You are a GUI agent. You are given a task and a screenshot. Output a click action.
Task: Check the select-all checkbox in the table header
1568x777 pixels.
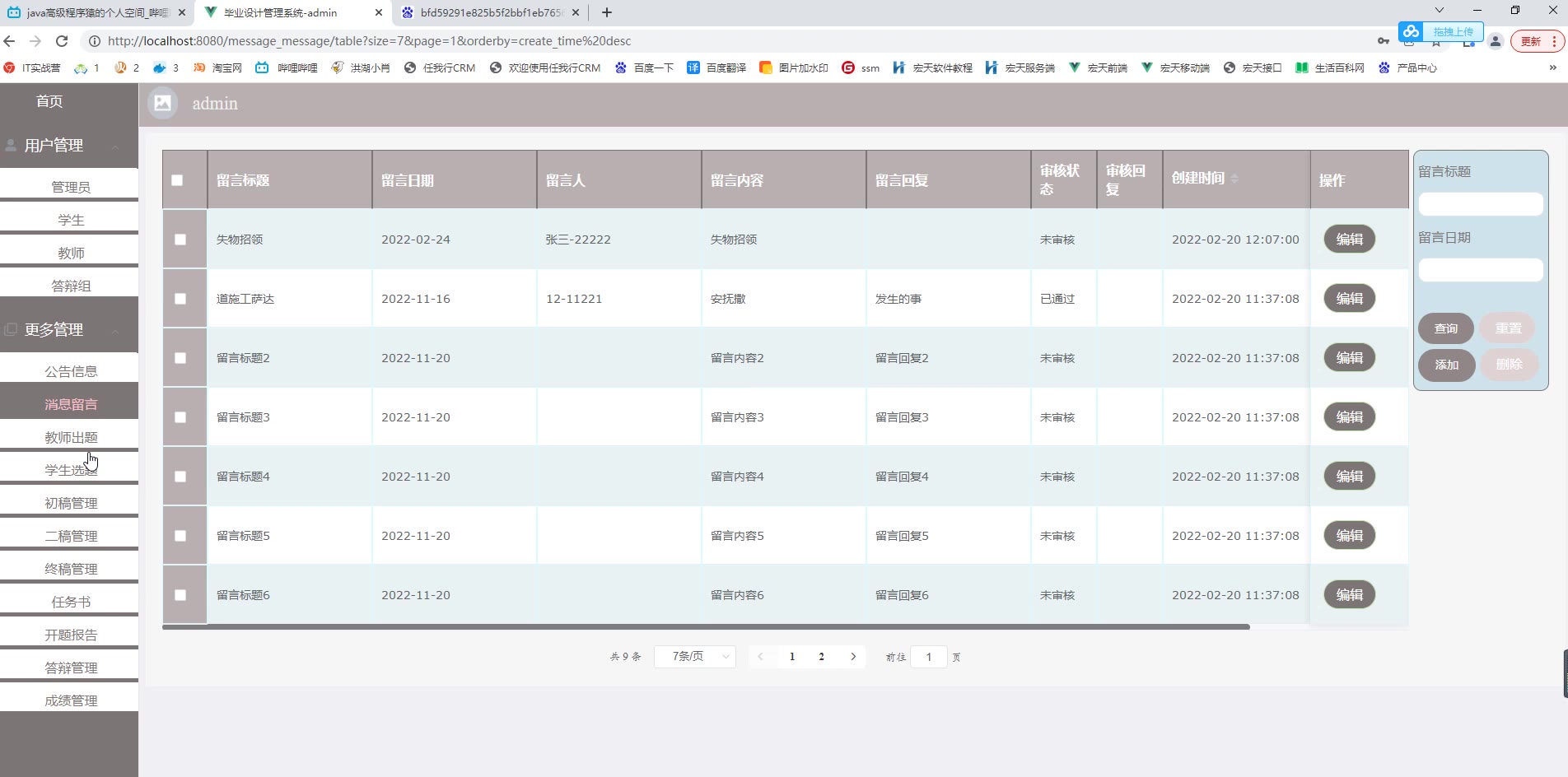tap(177, 180)
